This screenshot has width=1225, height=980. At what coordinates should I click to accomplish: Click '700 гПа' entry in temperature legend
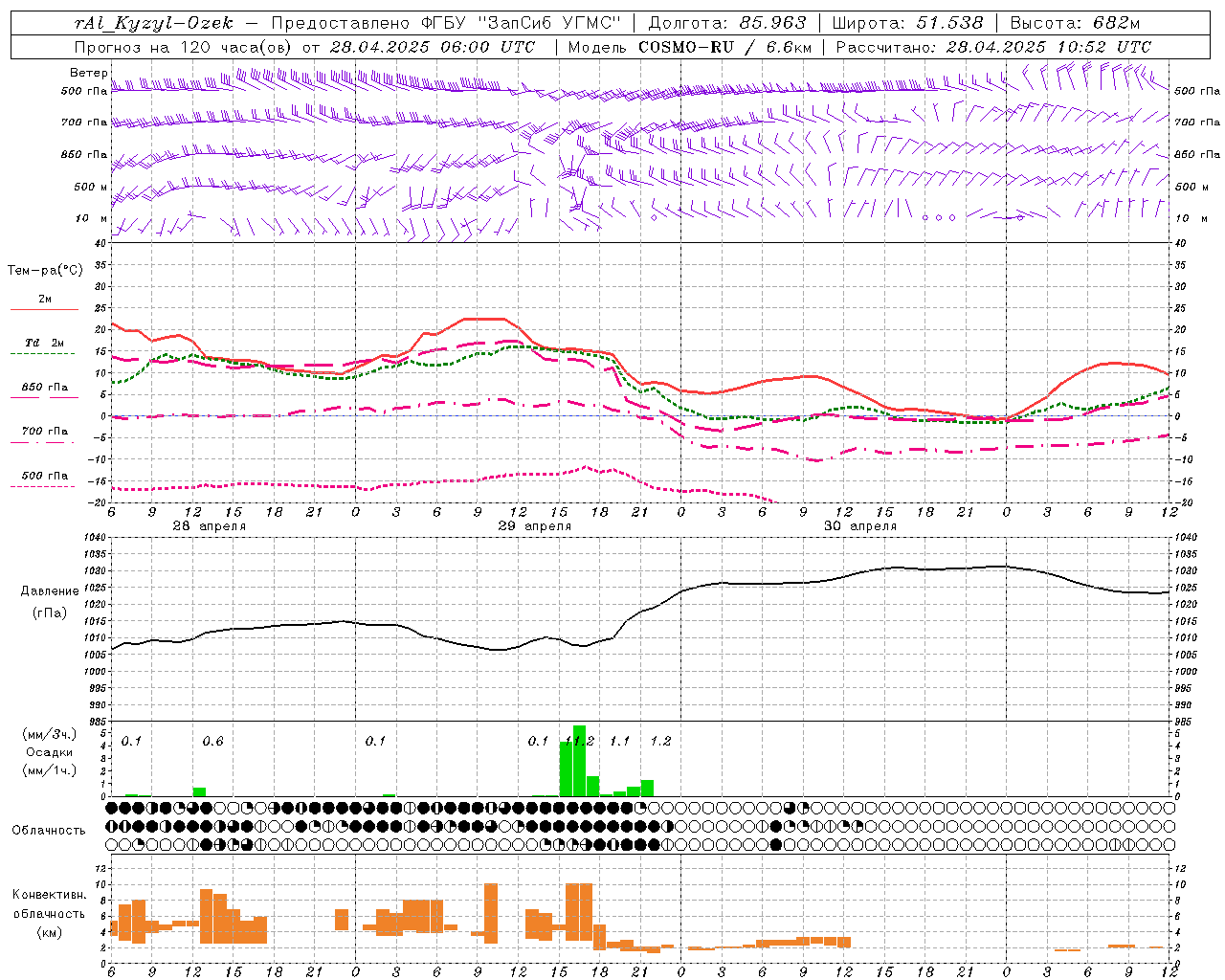point(45,432)
